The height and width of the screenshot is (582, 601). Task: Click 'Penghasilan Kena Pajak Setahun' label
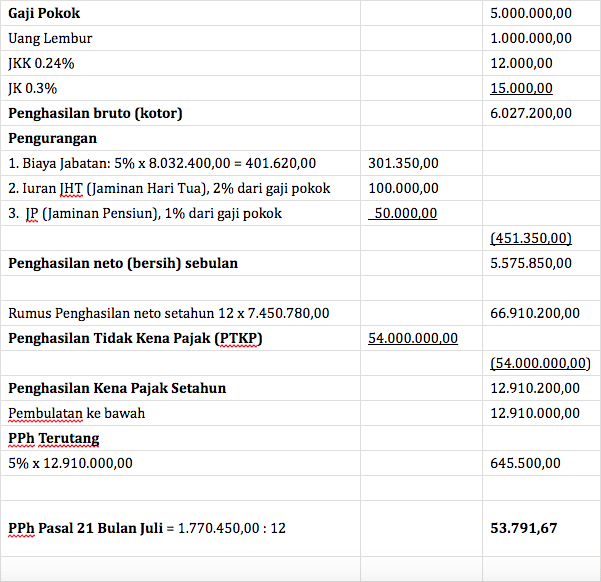[117, 388]
